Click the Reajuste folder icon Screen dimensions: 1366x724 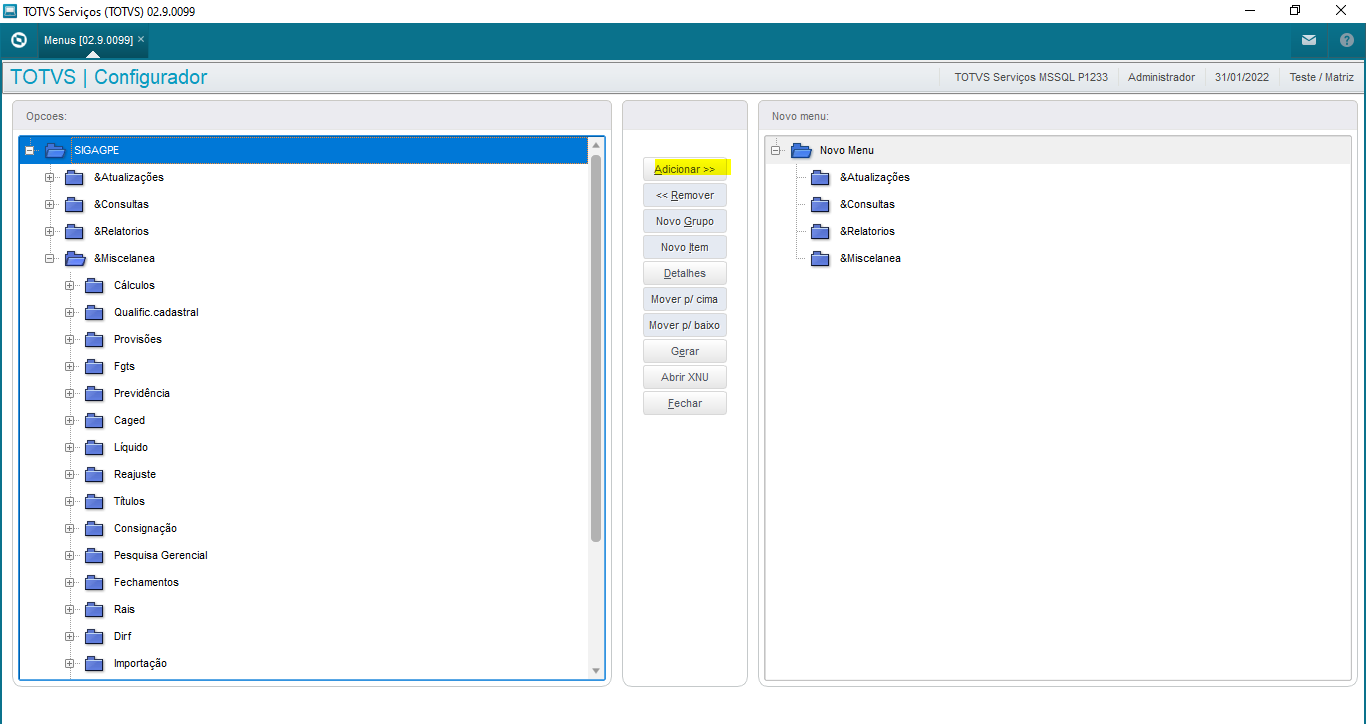pyautogui.click(x=95, y=474)
